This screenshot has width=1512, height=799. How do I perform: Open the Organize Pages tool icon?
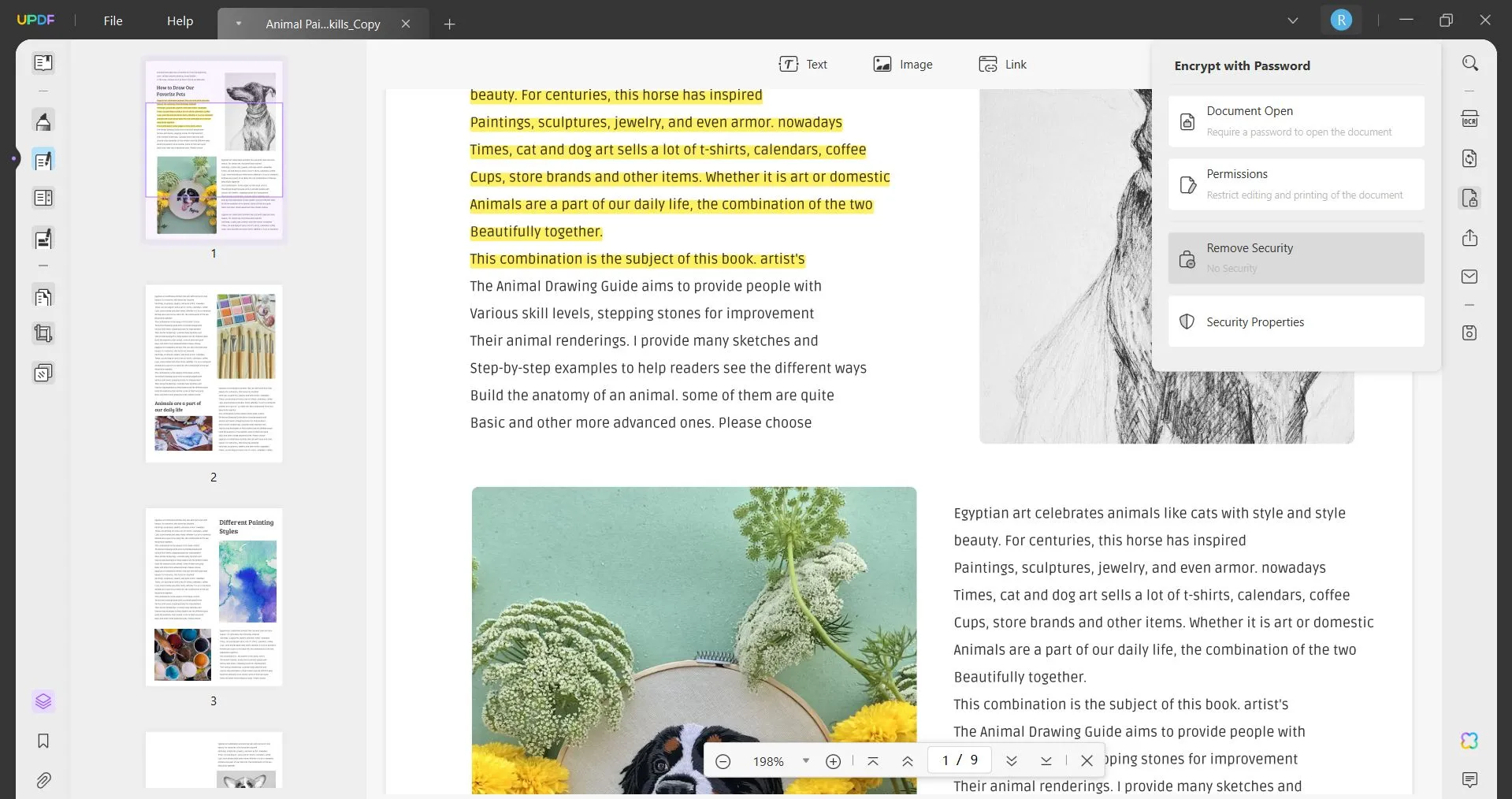[43, 296]
